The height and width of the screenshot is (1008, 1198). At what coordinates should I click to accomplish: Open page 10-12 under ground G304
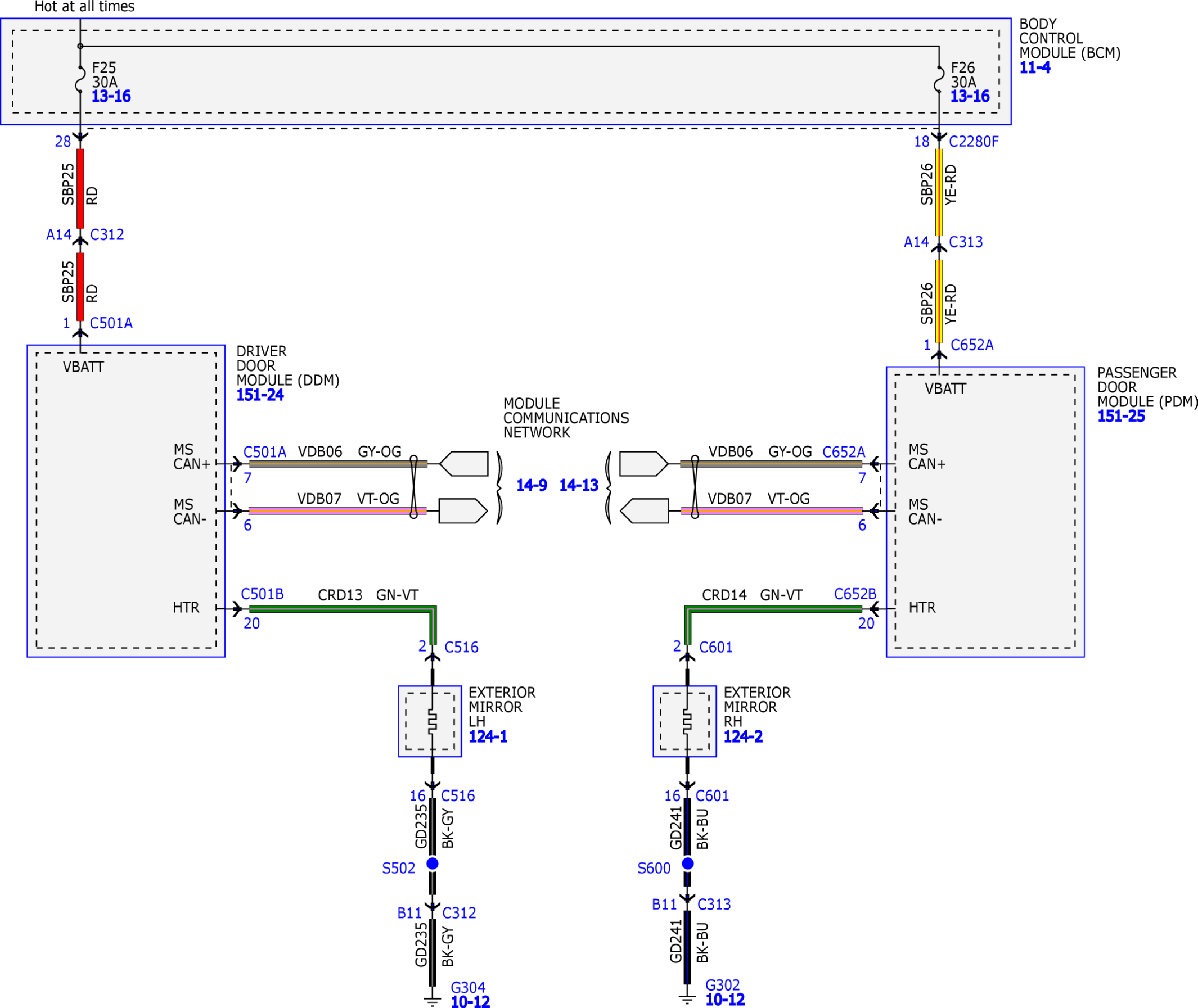(470, 1001)
